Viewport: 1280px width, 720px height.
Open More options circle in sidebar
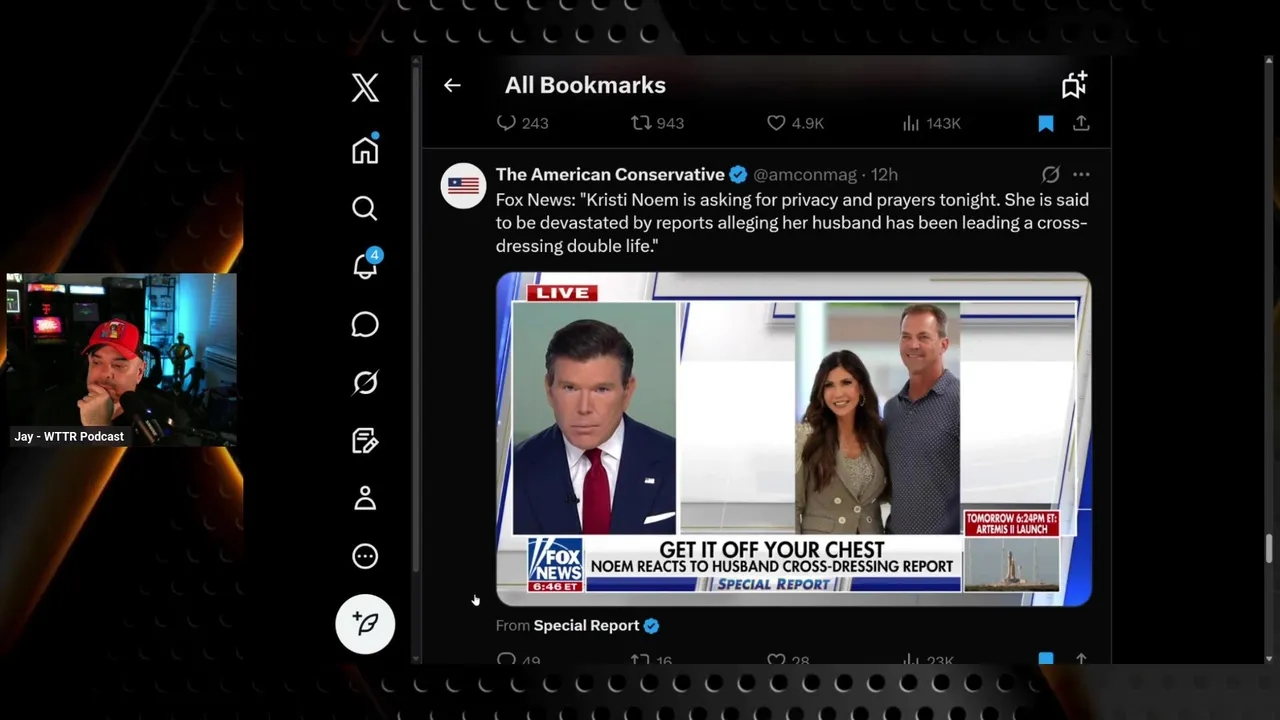coord(365,556)
